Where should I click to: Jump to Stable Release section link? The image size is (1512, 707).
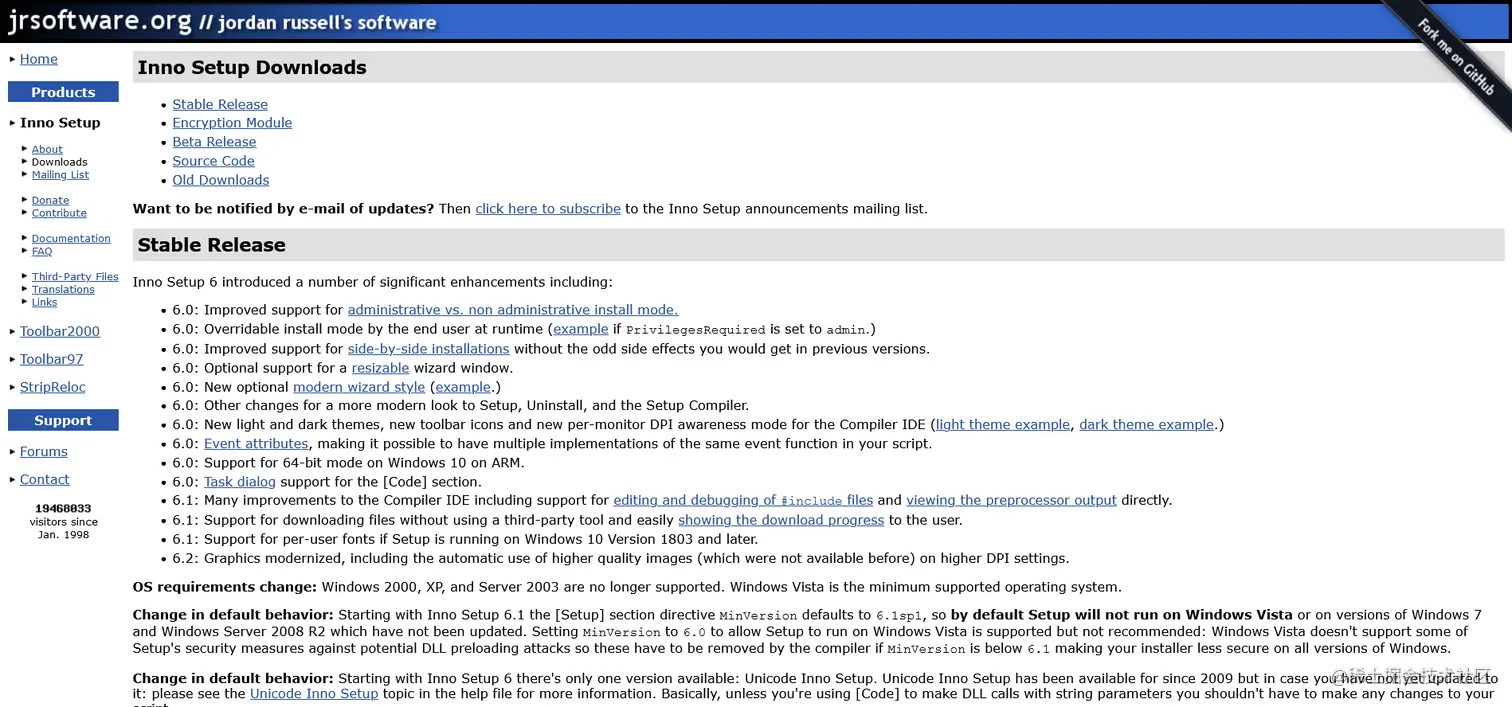220,104
